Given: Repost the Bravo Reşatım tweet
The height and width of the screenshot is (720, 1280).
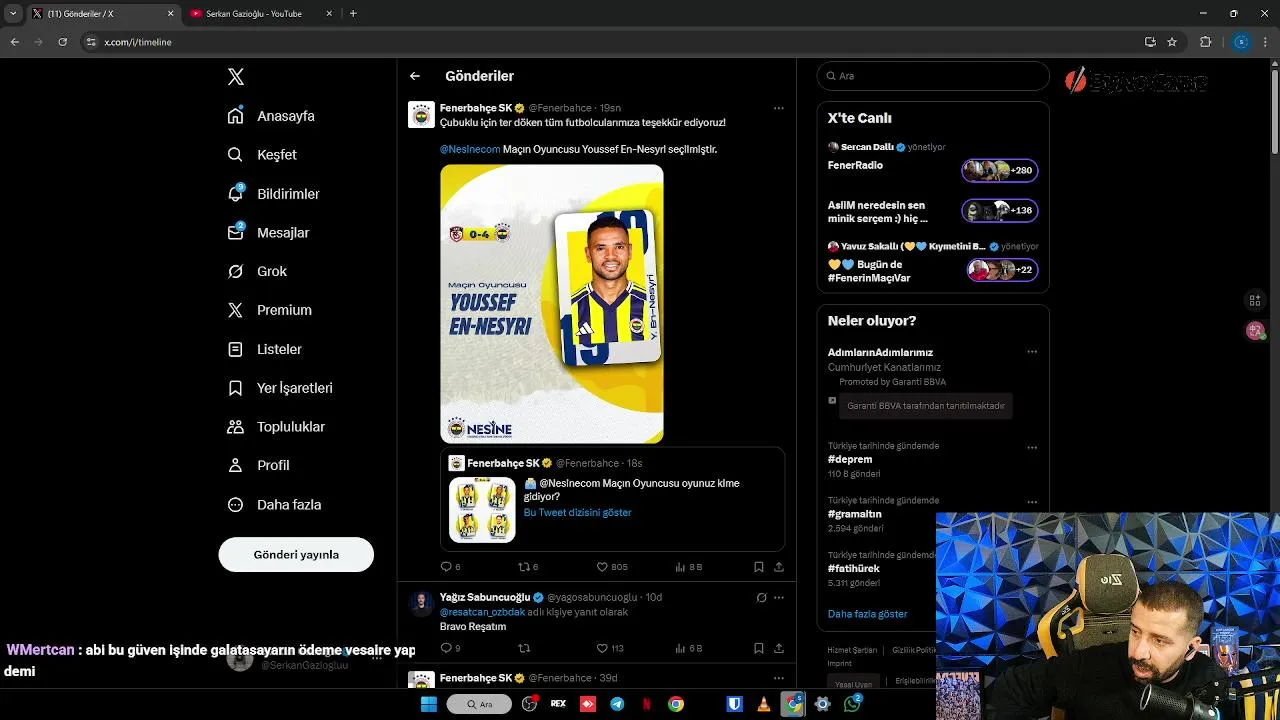Looking at the screenshot, I should 524,648.
